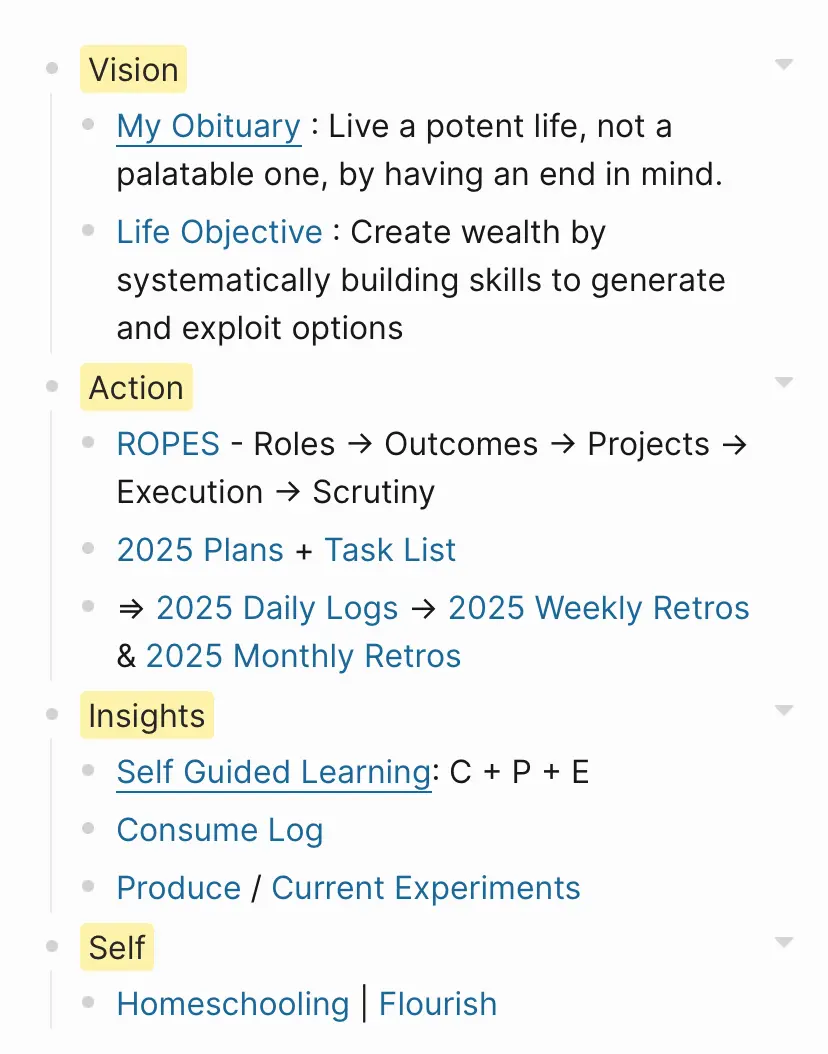Collapse the Self section arrow
Viewport: 828px width, 1054px height.
(784, 943)
